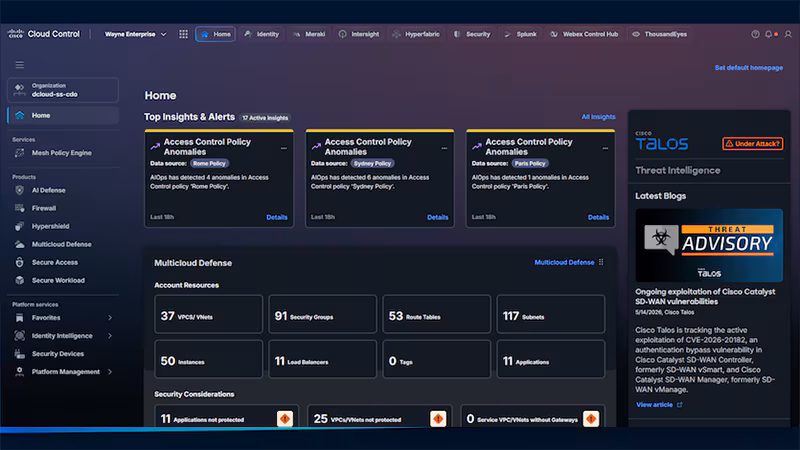Click warning icon for VPCs/VNets not protected
Image resolution: width=800 pixels, height=450 pixels.
pos(438,419)
